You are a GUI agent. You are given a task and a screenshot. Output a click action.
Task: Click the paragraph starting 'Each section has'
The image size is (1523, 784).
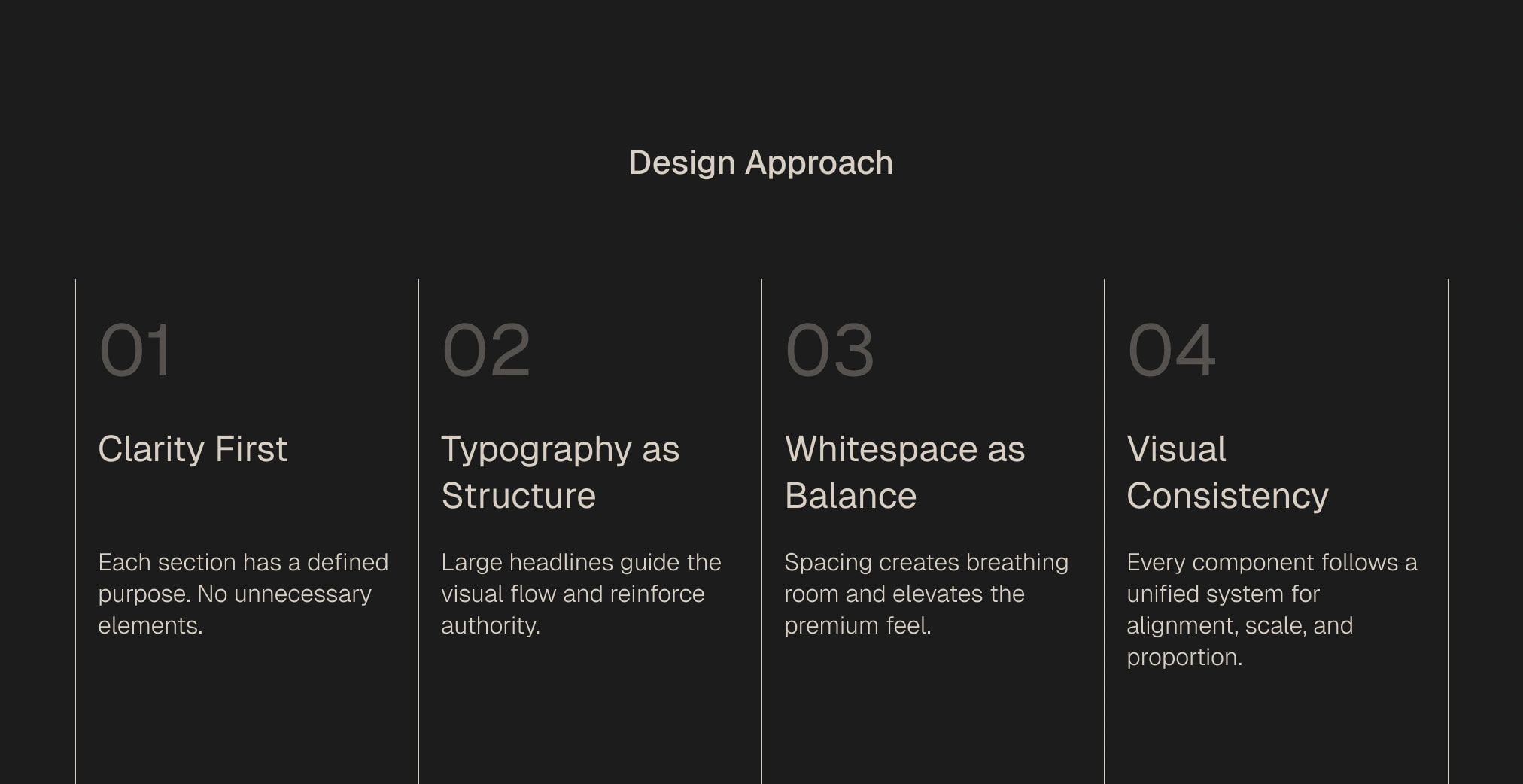243,594
